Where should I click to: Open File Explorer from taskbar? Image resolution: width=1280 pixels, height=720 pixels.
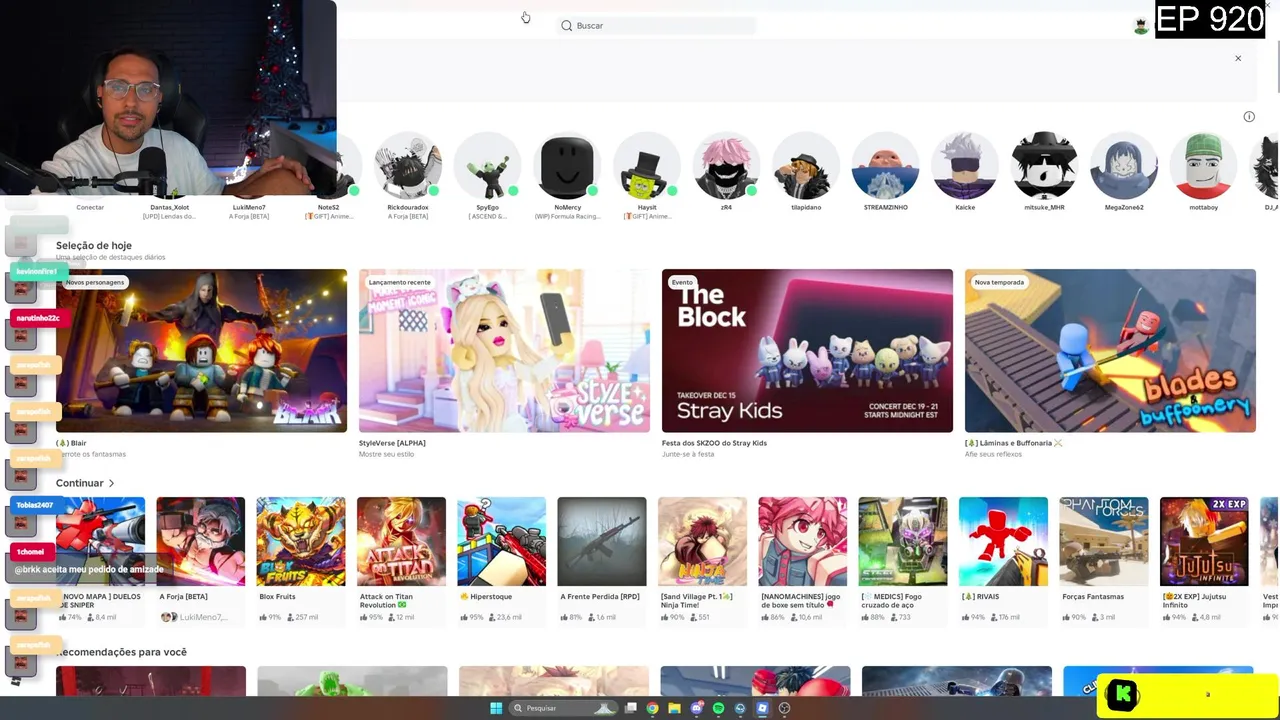click(x=675, y=708)
